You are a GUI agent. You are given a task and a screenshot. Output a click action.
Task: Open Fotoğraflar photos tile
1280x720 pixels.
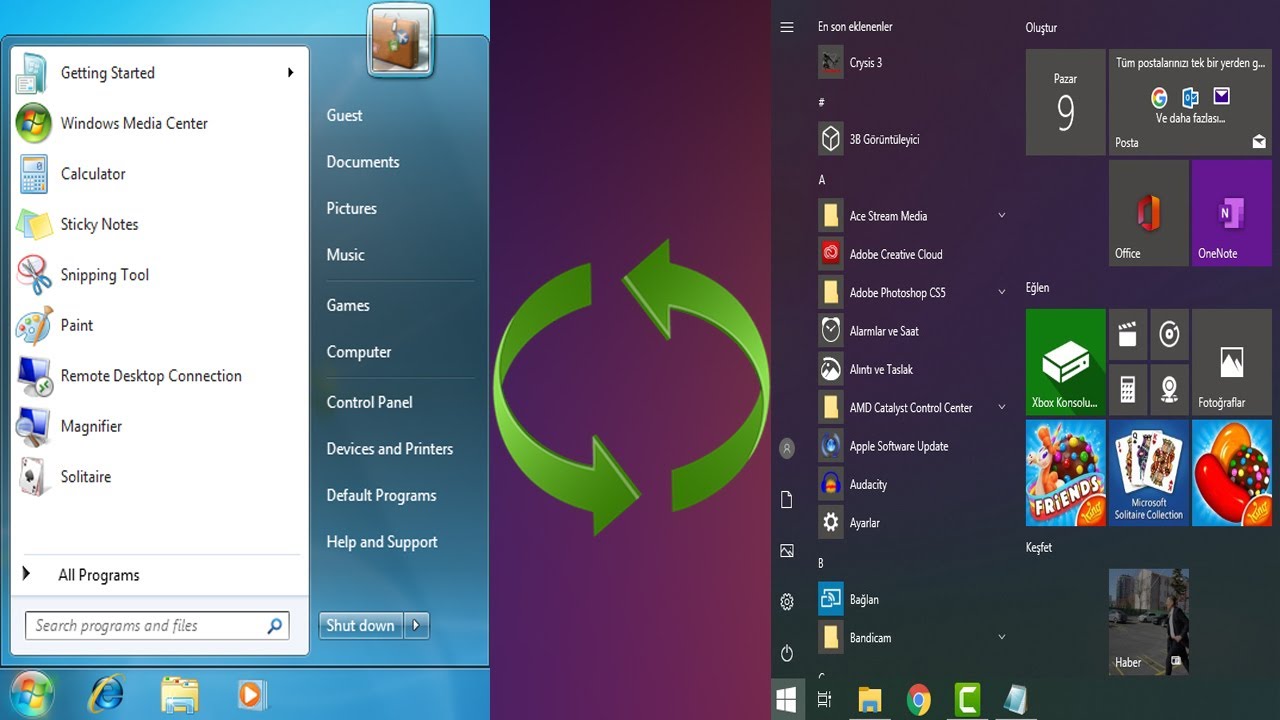coord(1232,361)
